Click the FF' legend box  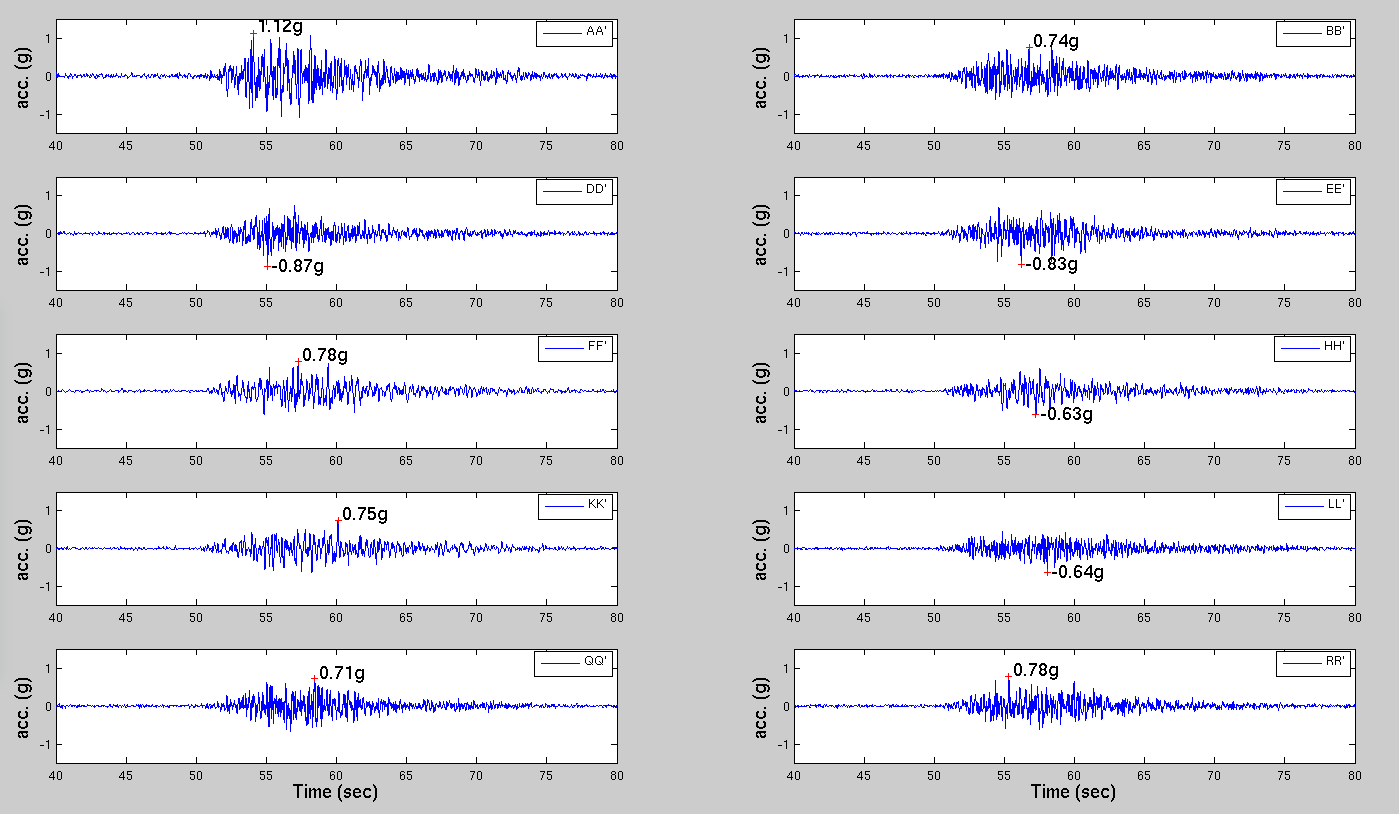[575, 349]
